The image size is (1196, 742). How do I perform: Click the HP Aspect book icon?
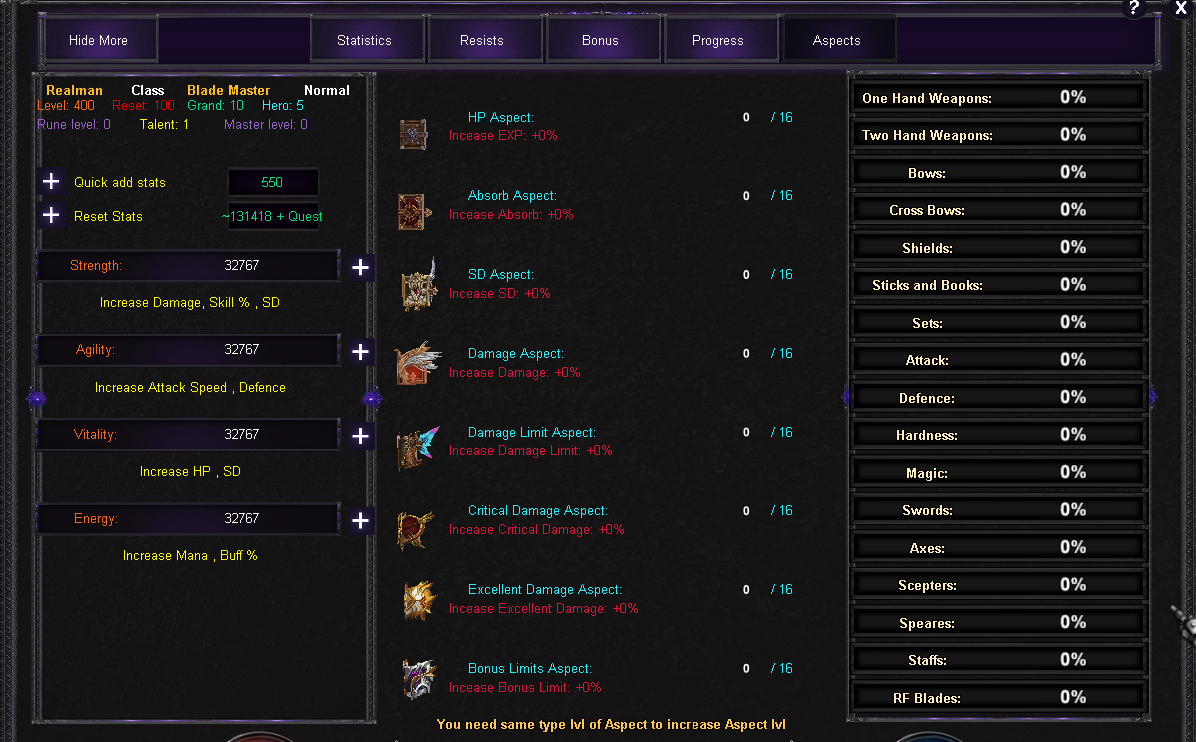point(413,134)
